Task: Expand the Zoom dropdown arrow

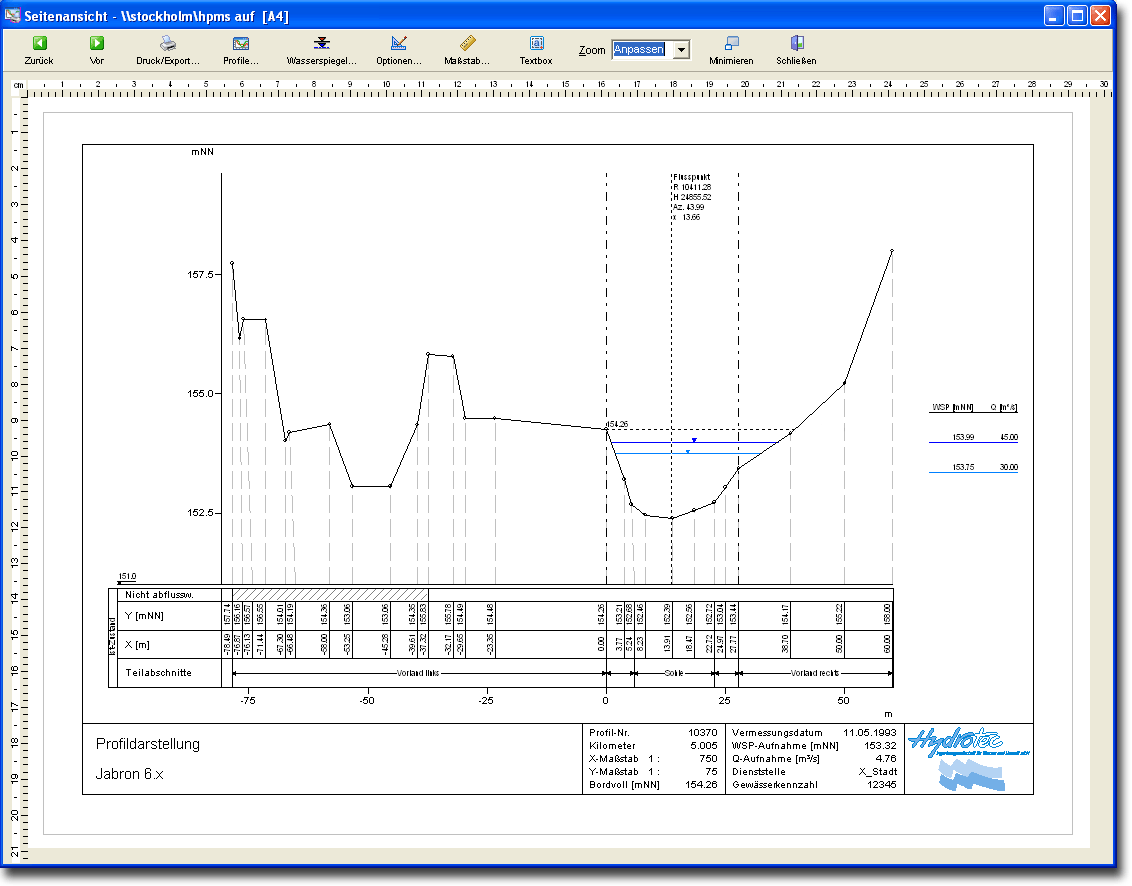Action: tap(682, 50)
